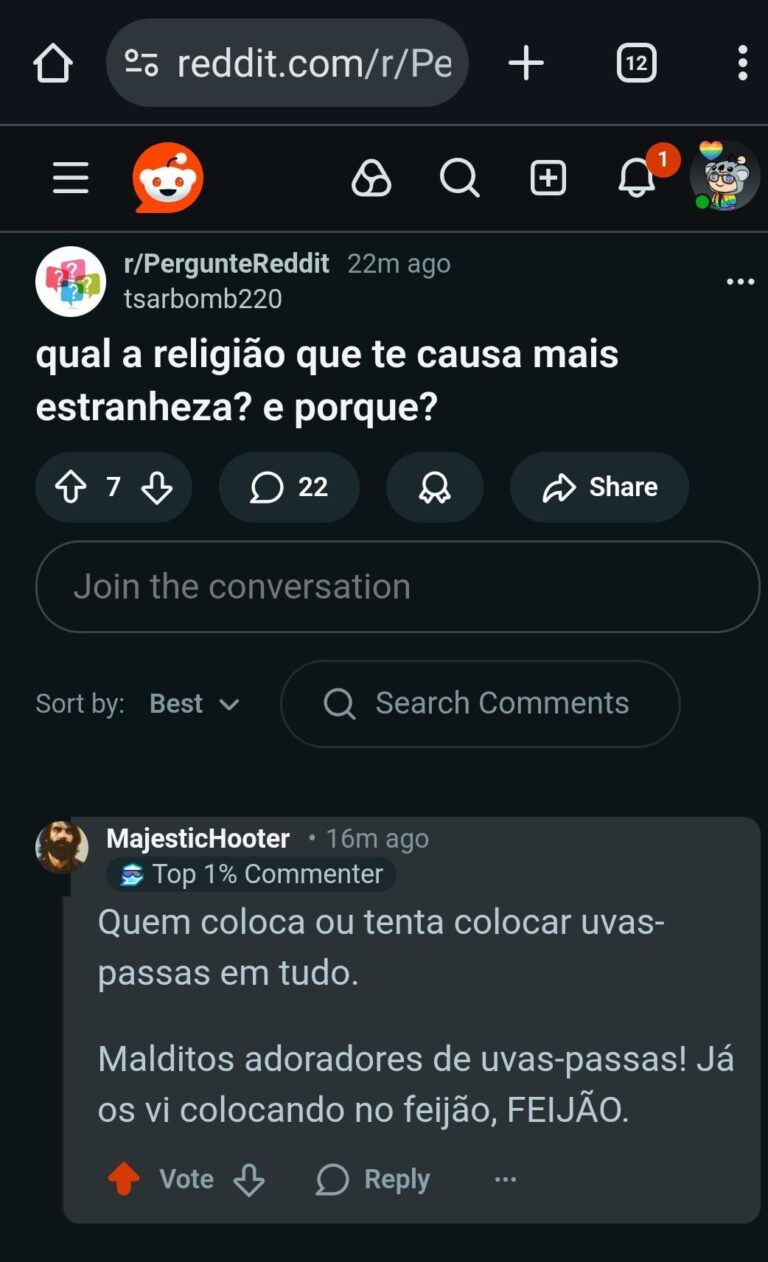This screenshot has height=1262, width=768.
Task: Click the Join the conversation field
Action: [x=397, y=587]
